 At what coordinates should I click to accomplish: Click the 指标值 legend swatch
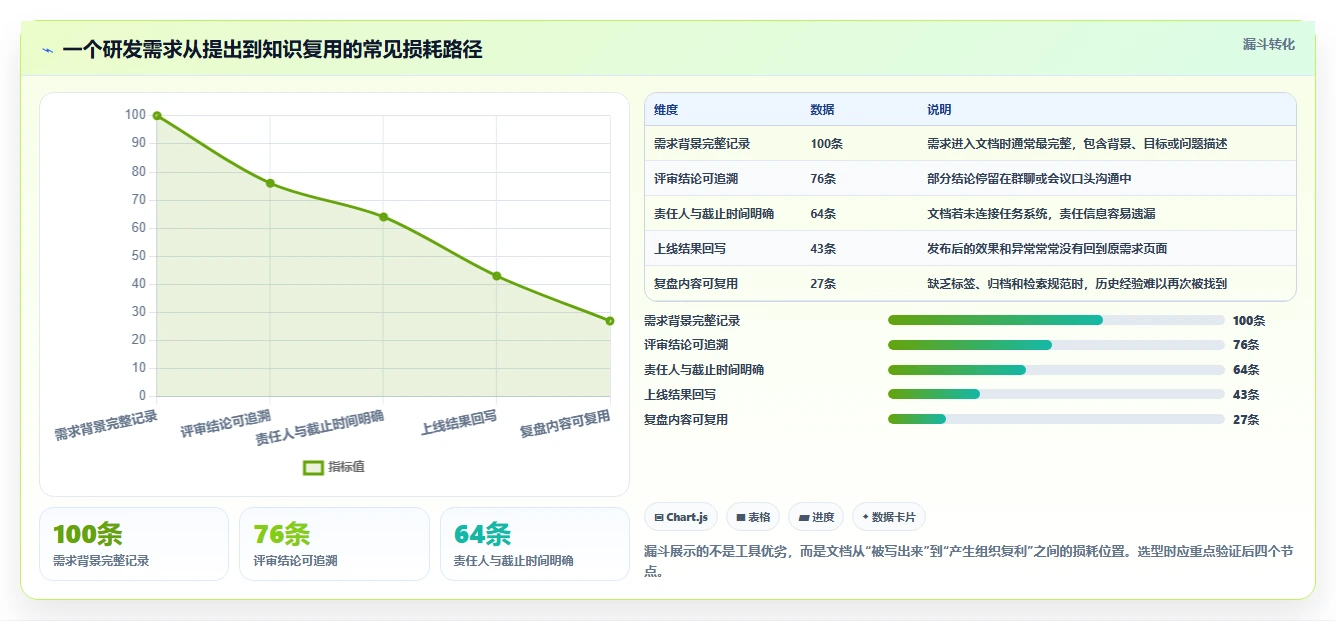click(x=313, y=467)
